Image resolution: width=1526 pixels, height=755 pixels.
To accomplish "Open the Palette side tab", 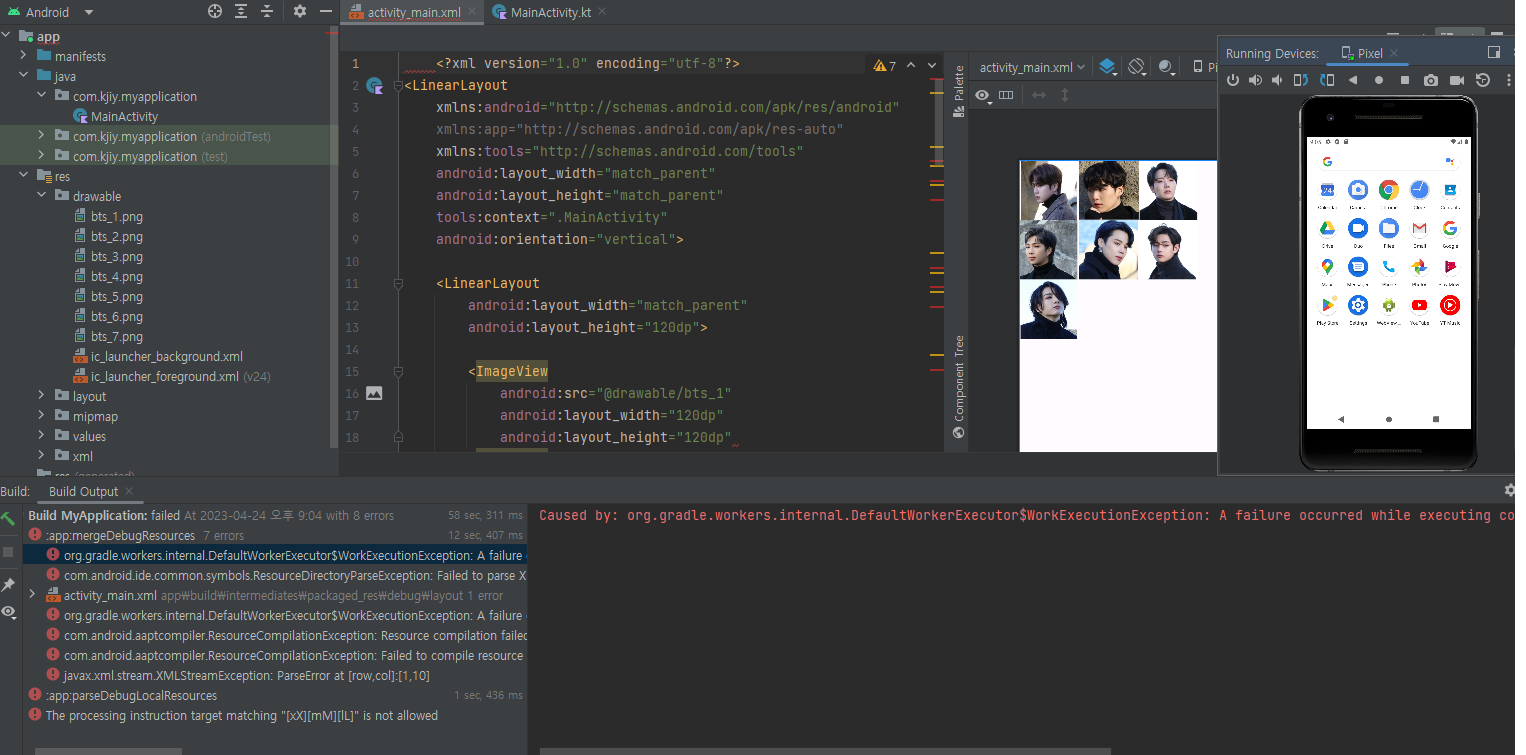I will 959,91.
